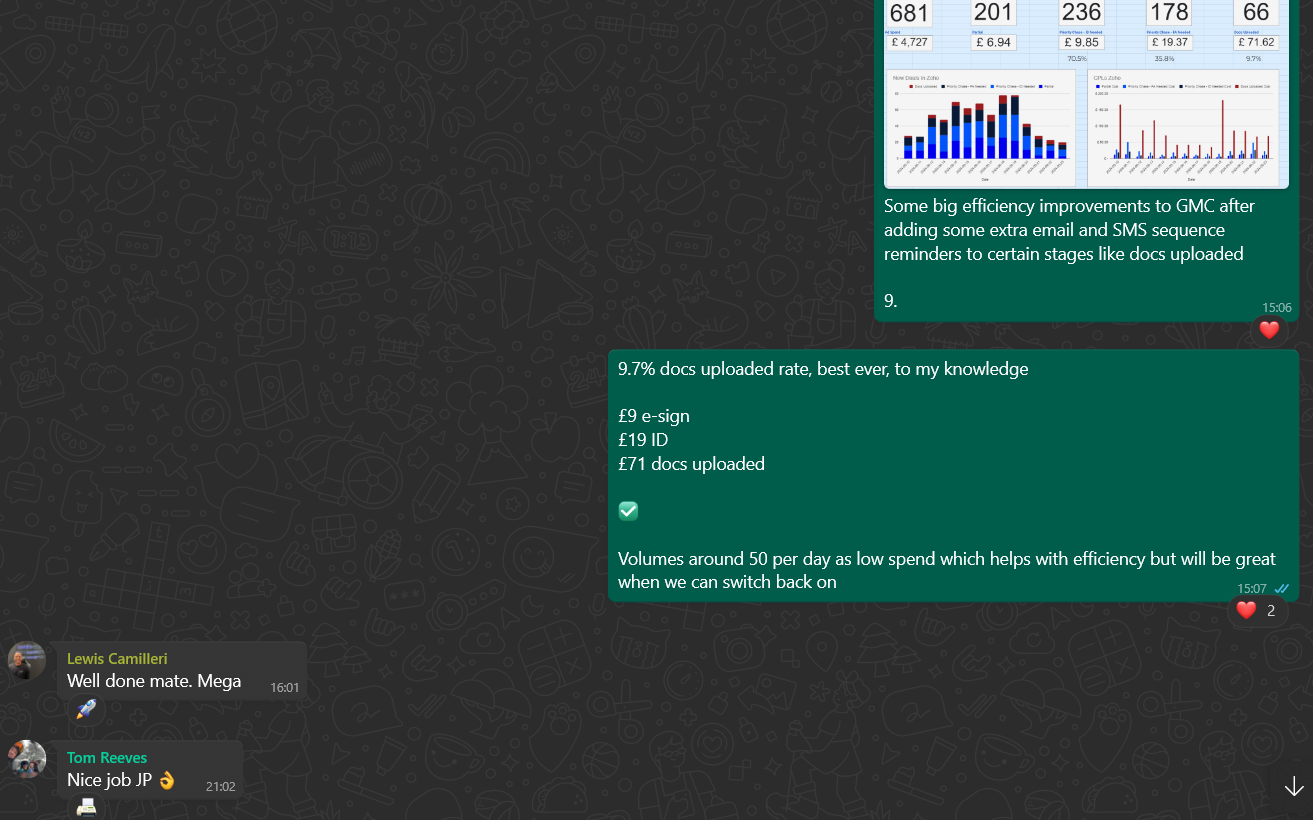Click the Tom Reeves sender name
Screen dimensions: 1313x820
107,757
